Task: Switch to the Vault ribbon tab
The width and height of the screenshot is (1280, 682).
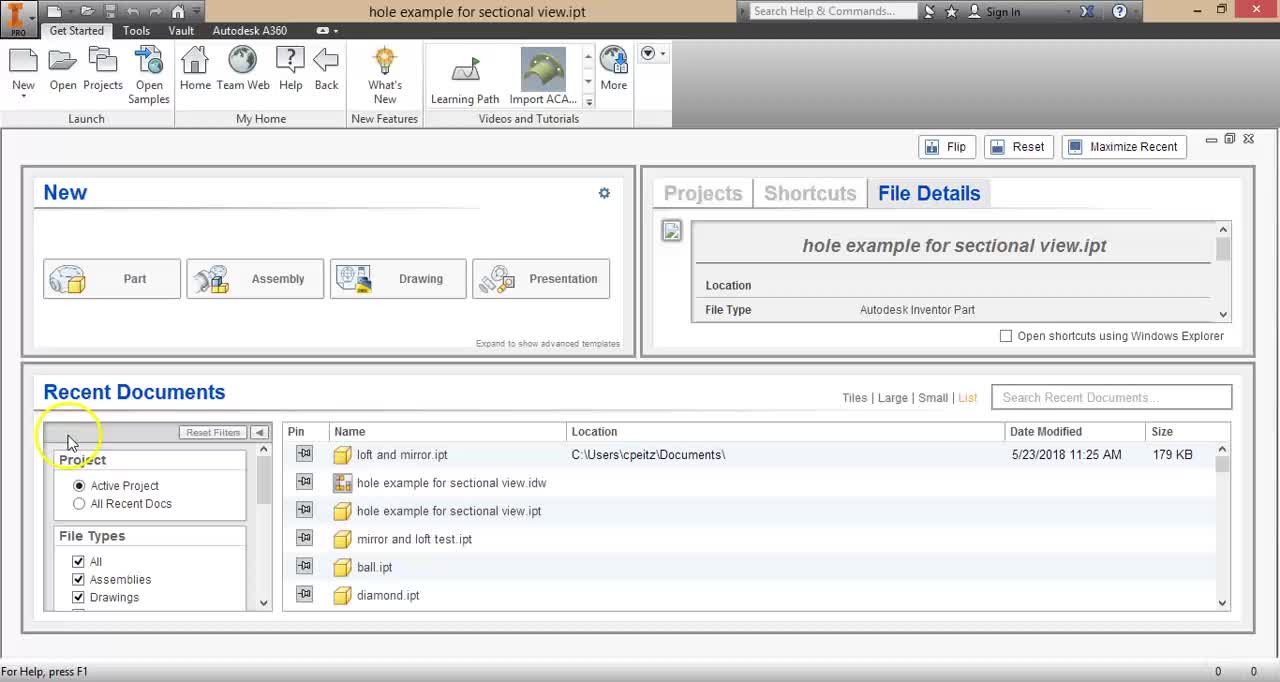Action: [x=181, y=31]
